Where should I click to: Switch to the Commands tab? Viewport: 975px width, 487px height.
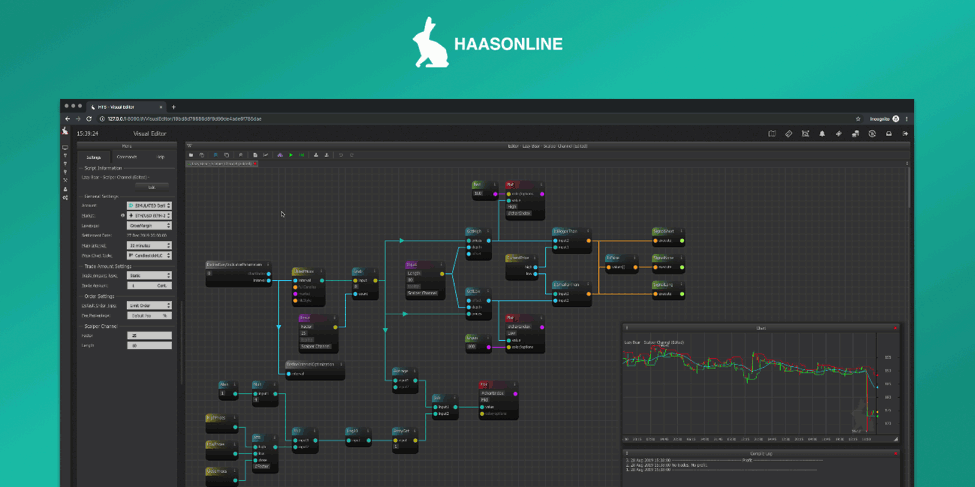[127, 157]
